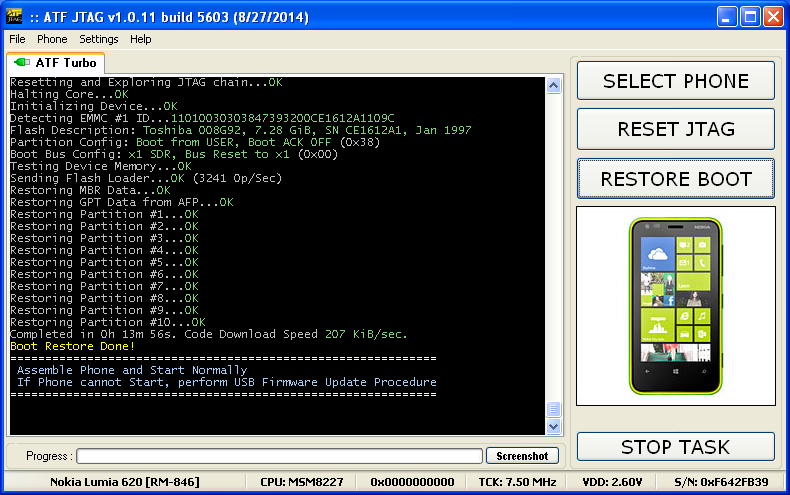Click 'Detecting EMMC #1 ID' log line

(x=202, y=118)
